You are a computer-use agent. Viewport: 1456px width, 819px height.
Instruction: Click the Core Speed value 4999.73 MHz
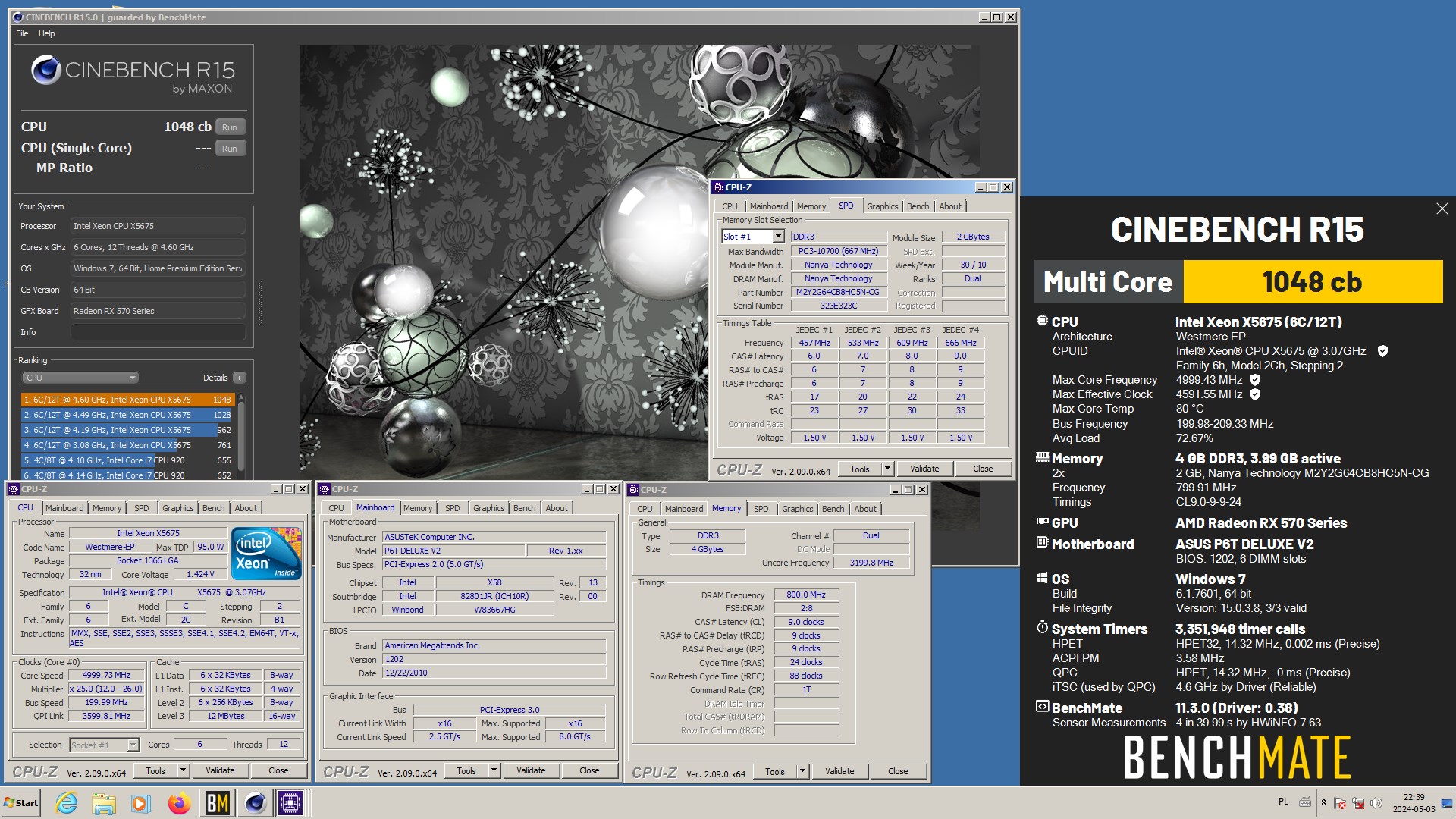point(106,675)
